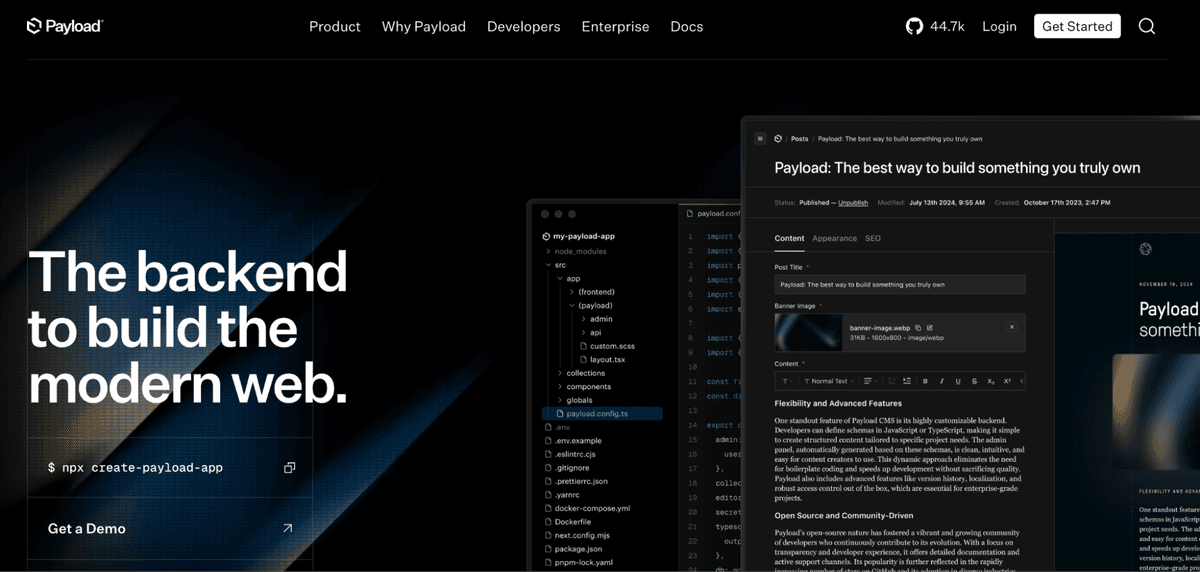Click the Payload logo icon in the preview pane
The height and width of the screenshot is (572, 1200).
pyautogui.click(x=1146, y=249)
